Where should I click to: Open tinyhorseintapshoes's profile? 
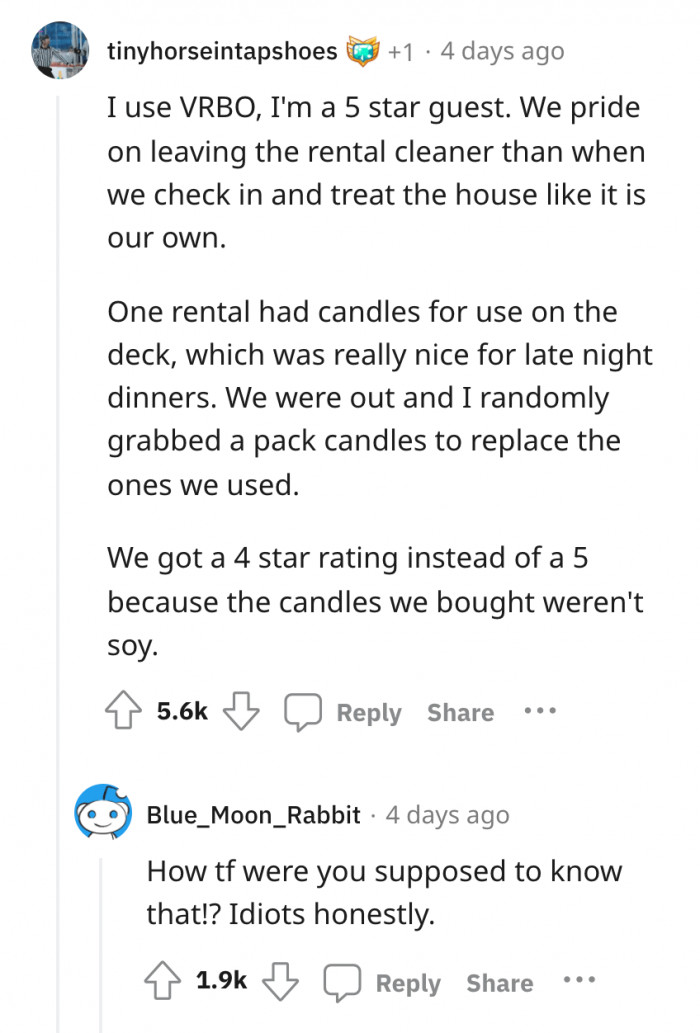point(222,50)
